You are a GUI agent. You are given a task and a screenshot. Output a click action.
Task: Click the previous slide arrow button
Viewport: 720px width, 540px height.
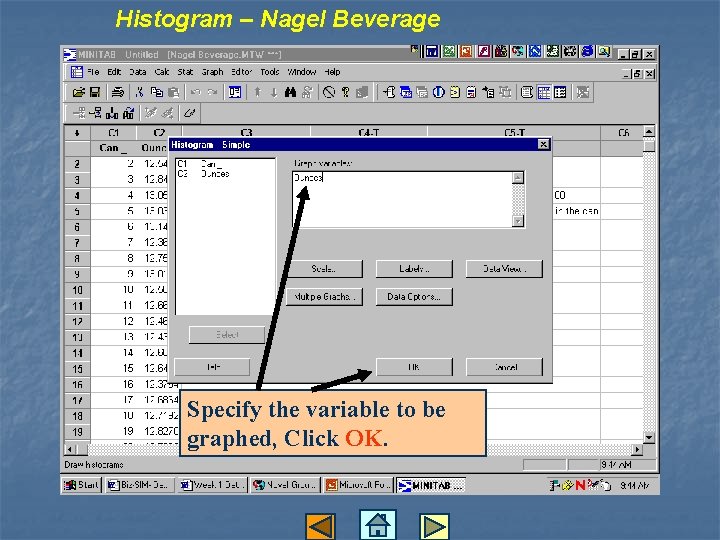coord(321,526)
